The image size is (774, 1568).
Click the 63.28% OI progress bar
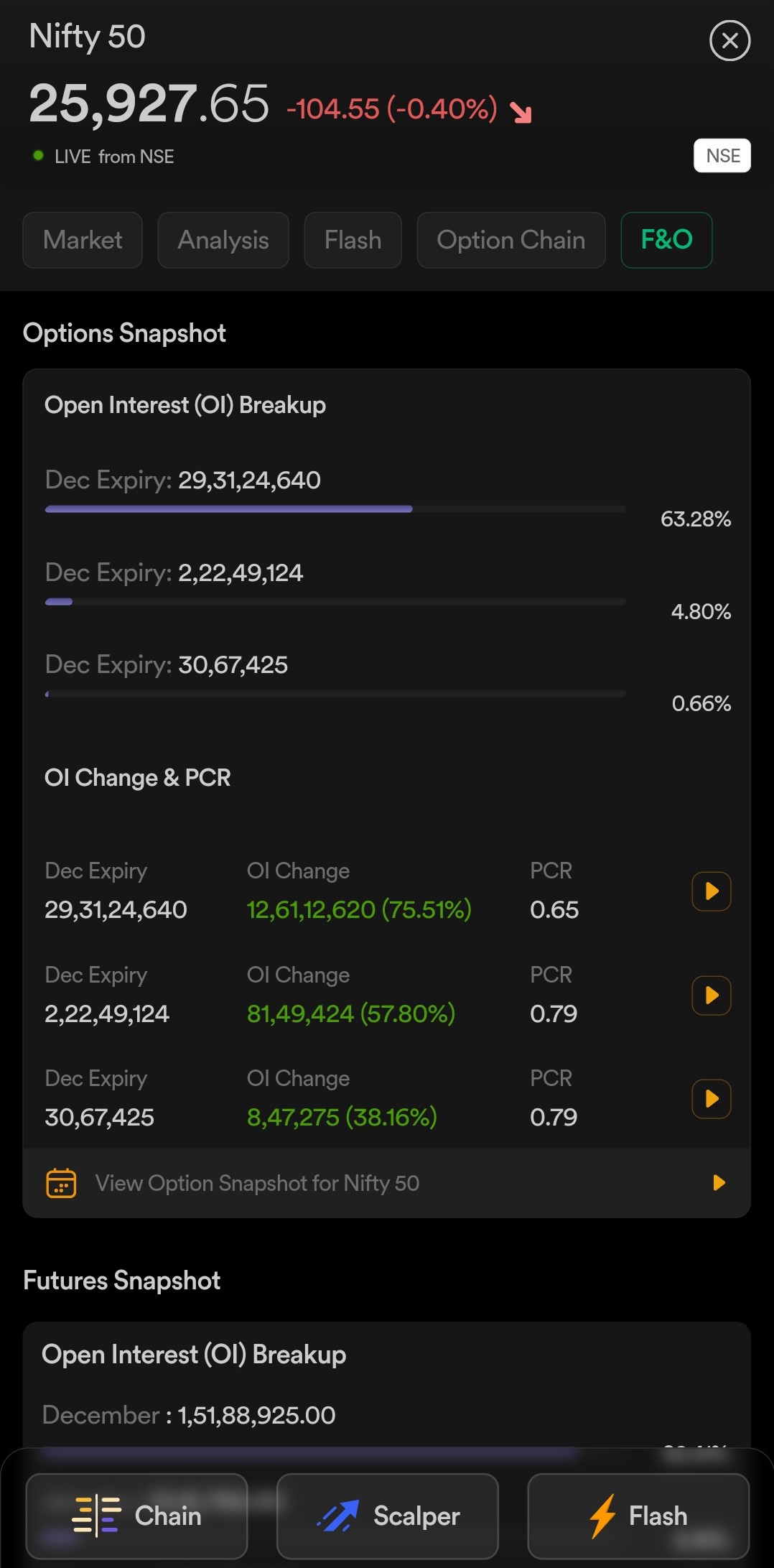(x=335, y=509)
